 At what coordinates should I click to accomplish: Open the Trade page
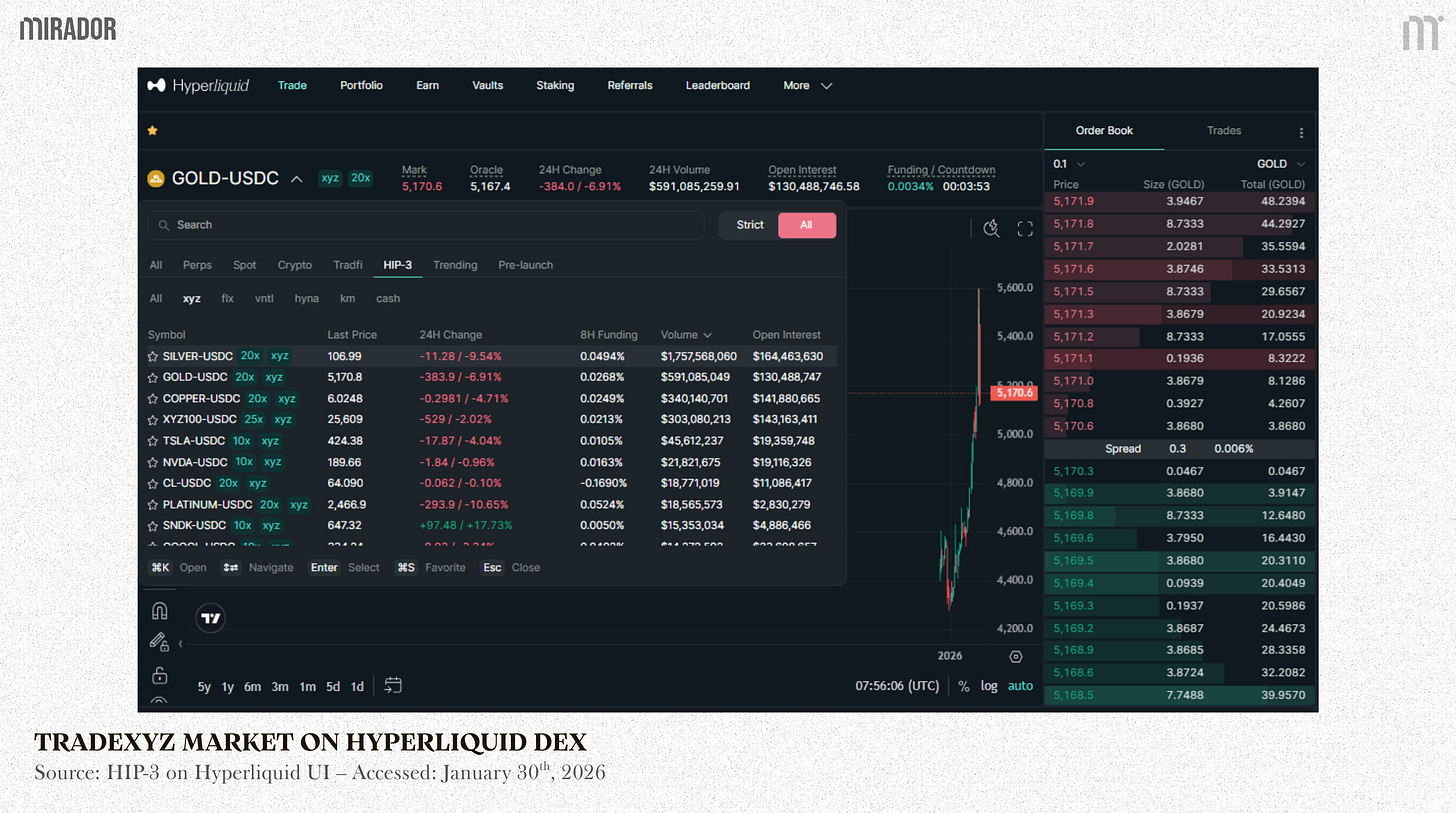point(292,86)
